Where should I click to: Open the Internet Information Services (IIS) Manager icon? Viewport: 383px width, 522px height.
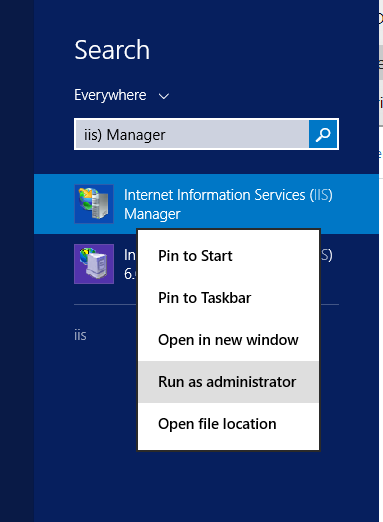[x=94, y=204]
